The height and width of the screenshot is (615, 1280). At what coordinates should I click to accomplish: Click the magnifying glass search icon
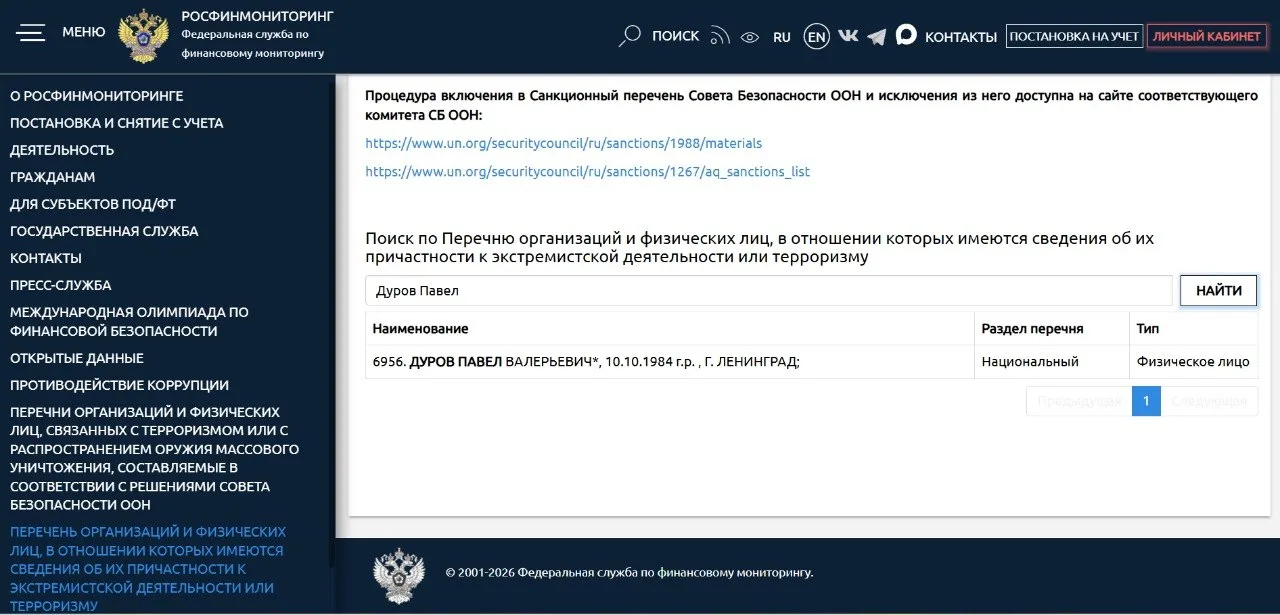[629, 36]
